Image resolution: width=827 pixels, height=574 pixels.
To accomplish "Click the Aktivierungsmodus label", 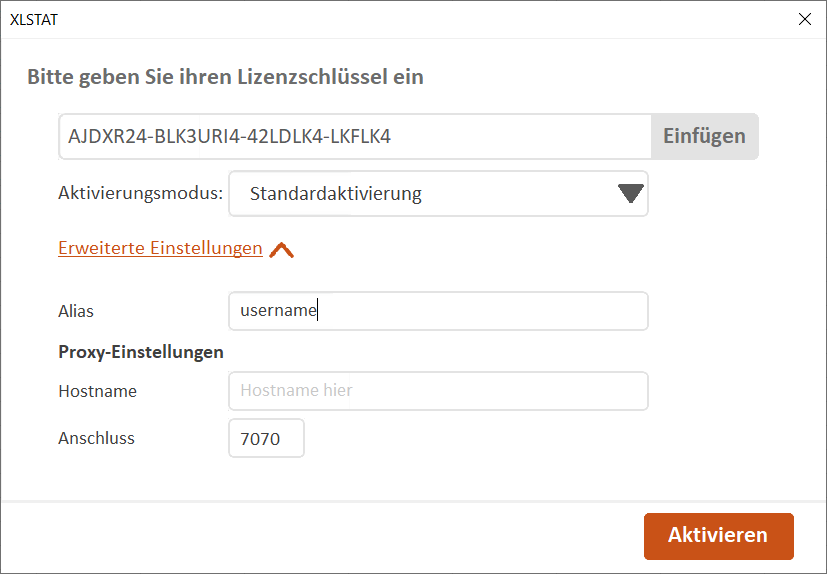I will point(140,194).
